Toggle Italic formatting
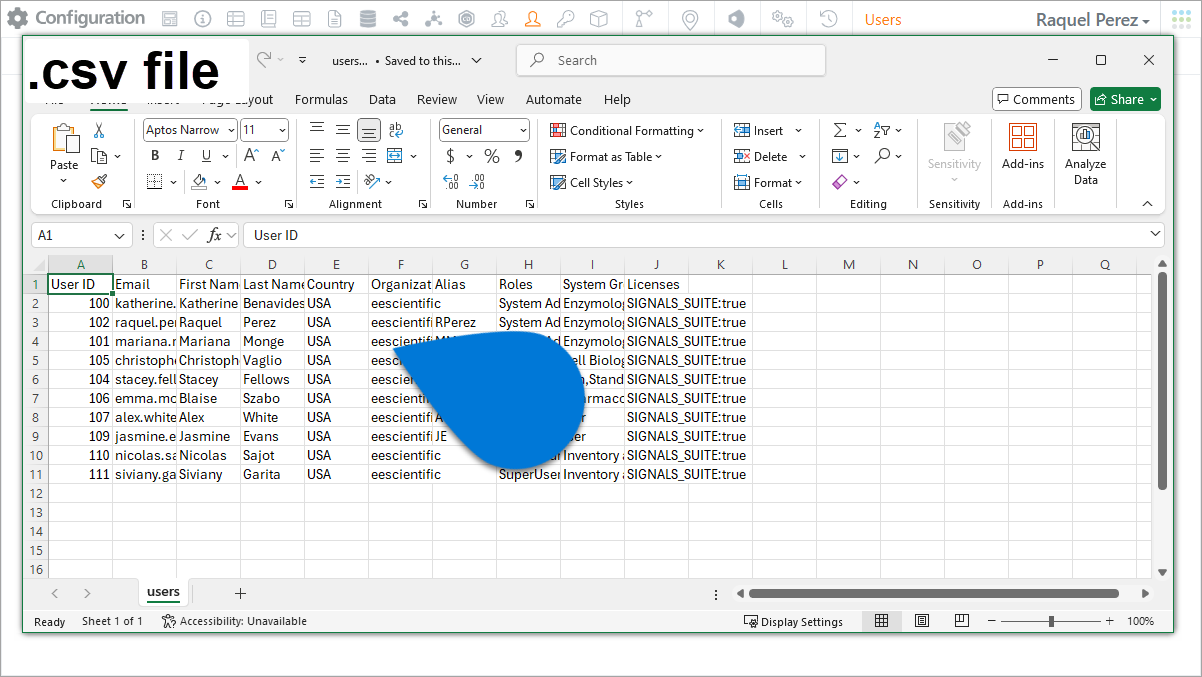Image resolution: width=1202 pixels, height=677 pixels. pyautogui.click(x=181, y=156)
